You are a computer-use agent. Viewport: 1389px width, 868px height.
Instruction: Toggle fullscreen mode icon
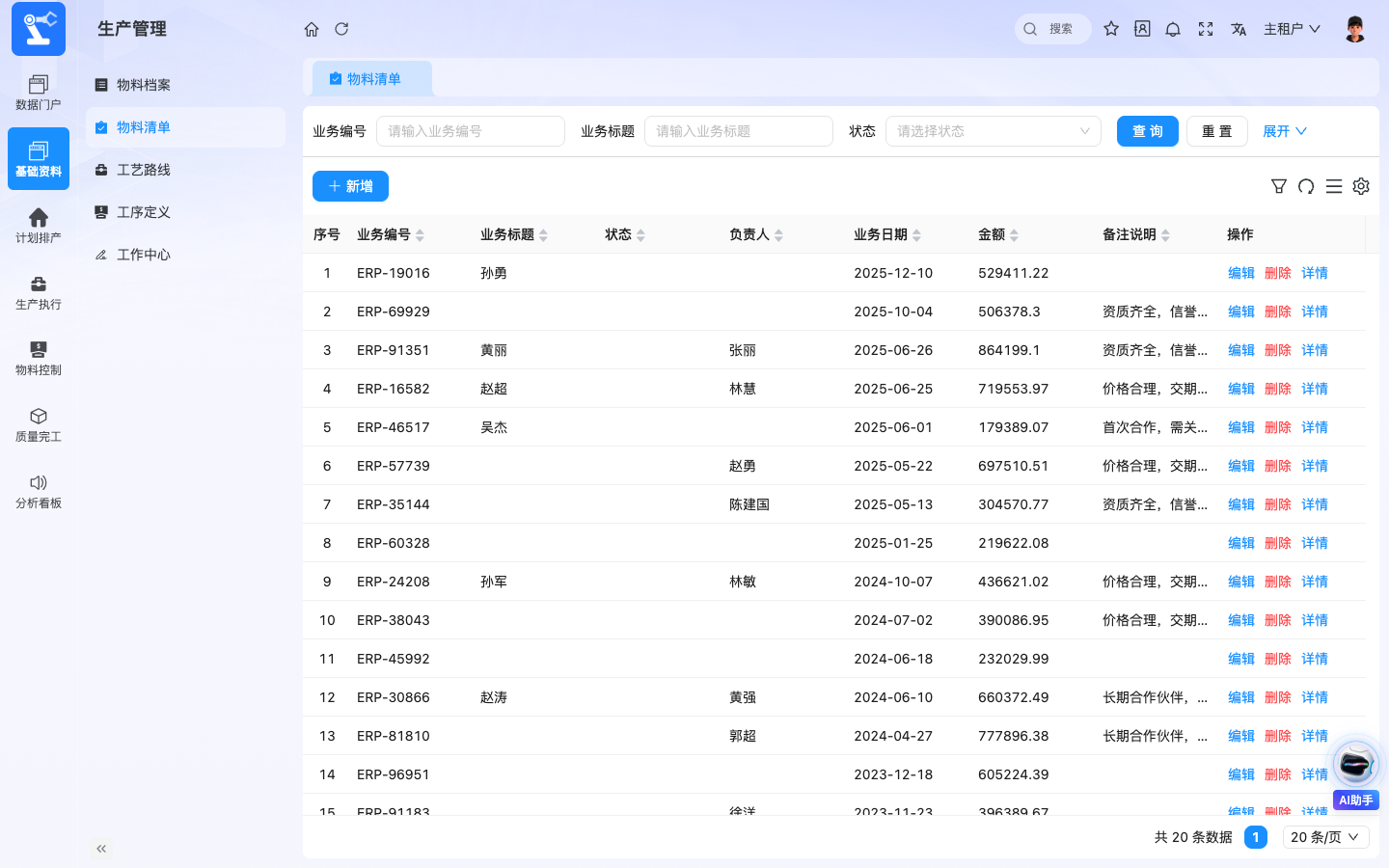click(x=1206, y=29)
